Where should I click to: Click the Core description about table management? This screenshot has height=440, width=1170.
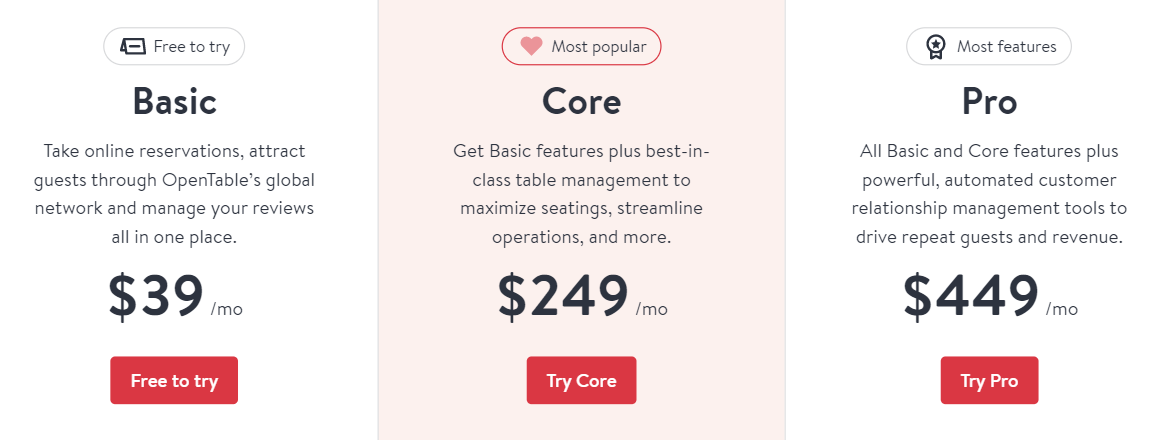581,194
